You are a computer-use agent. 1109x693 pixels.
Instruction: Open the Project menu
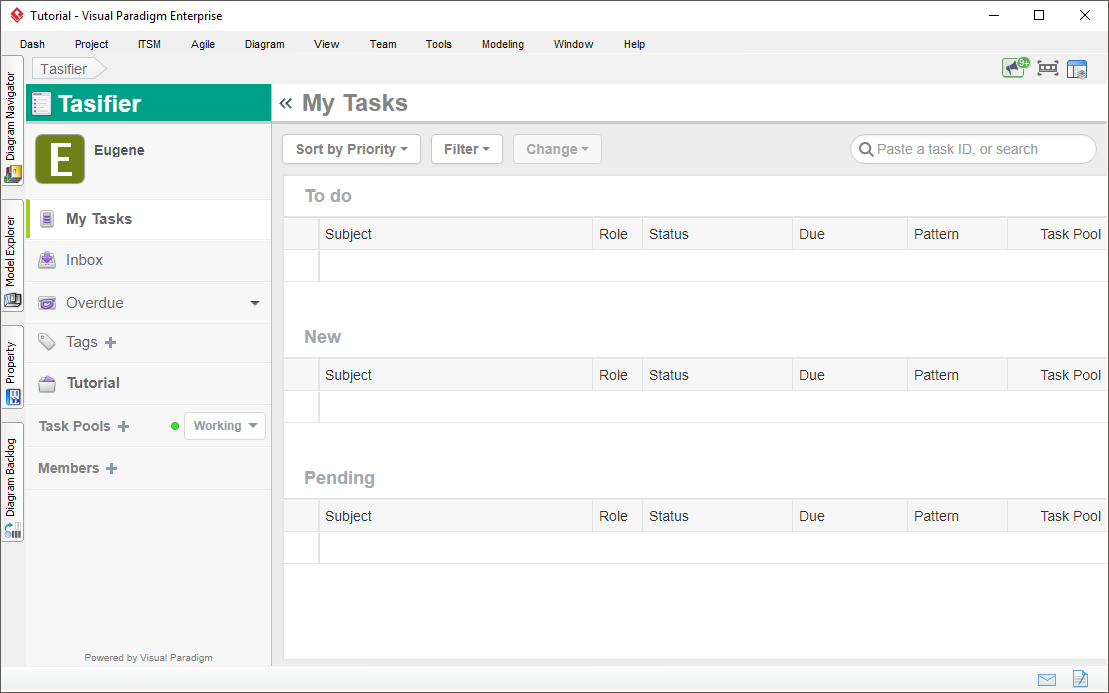(91, 44)
